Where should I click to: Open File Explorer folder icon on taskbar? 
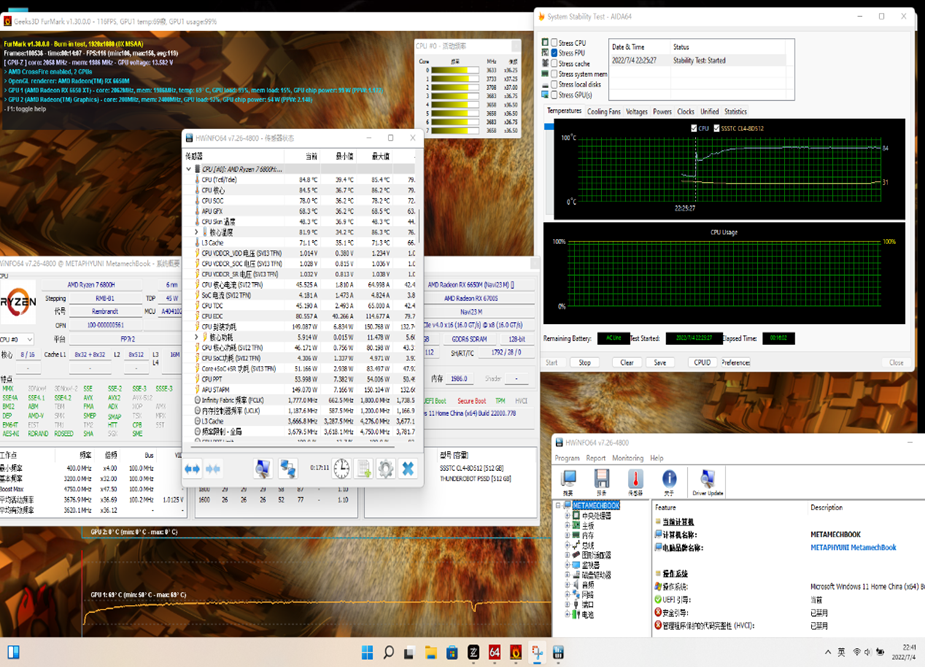coord(431,652)
